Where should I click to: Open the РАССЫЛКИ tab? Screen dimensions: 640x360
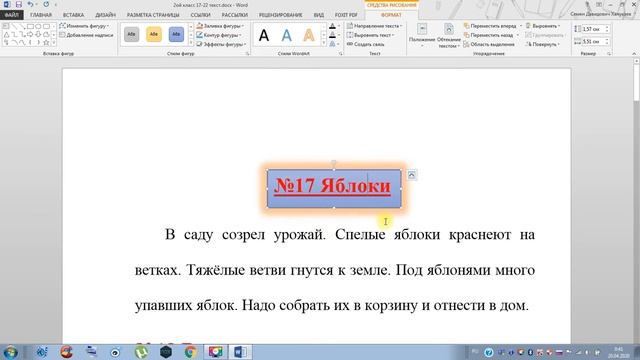click(235, 15)
